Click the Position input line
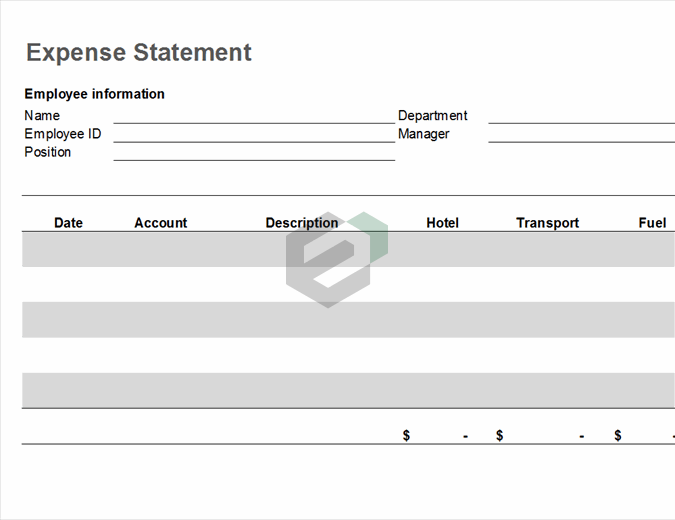 click(254, 152)
